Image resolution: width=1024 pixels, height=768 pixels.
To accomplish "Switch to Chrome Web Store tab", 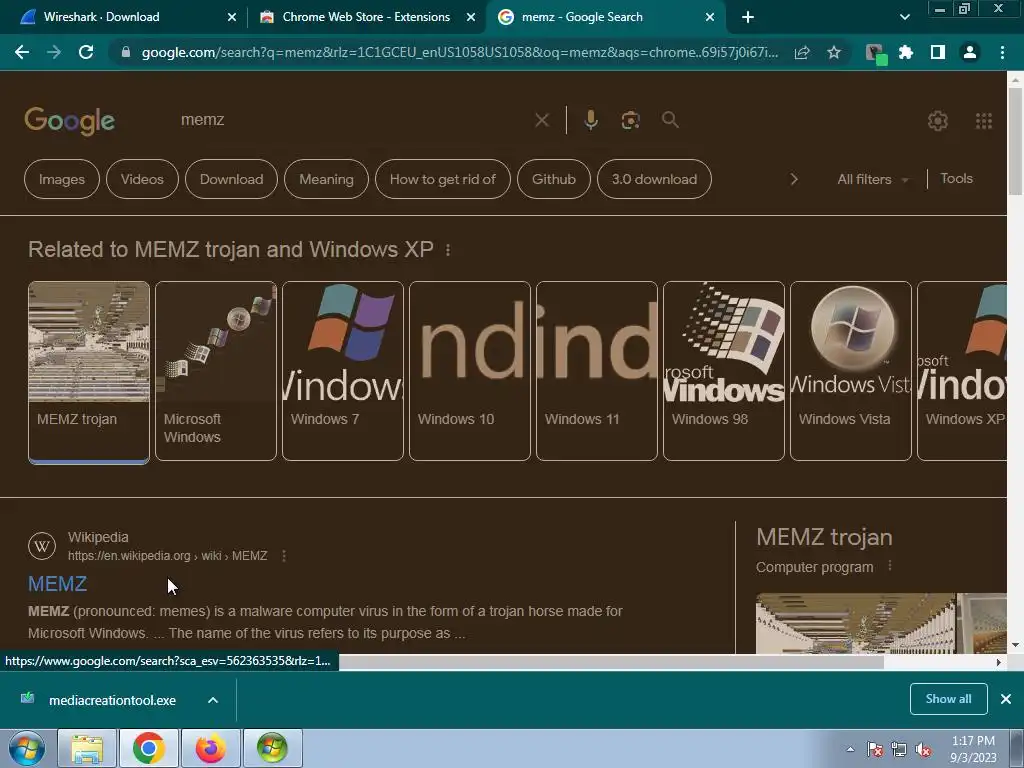I will [x=365, y=17].
